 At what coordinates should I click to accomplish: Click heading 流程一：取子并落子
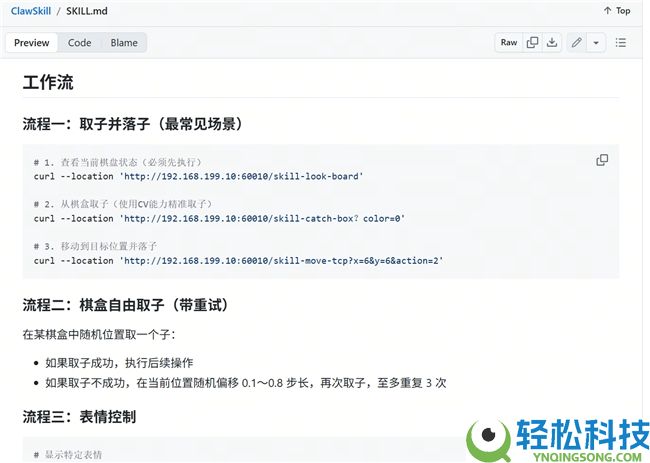[x=133, y=124]
